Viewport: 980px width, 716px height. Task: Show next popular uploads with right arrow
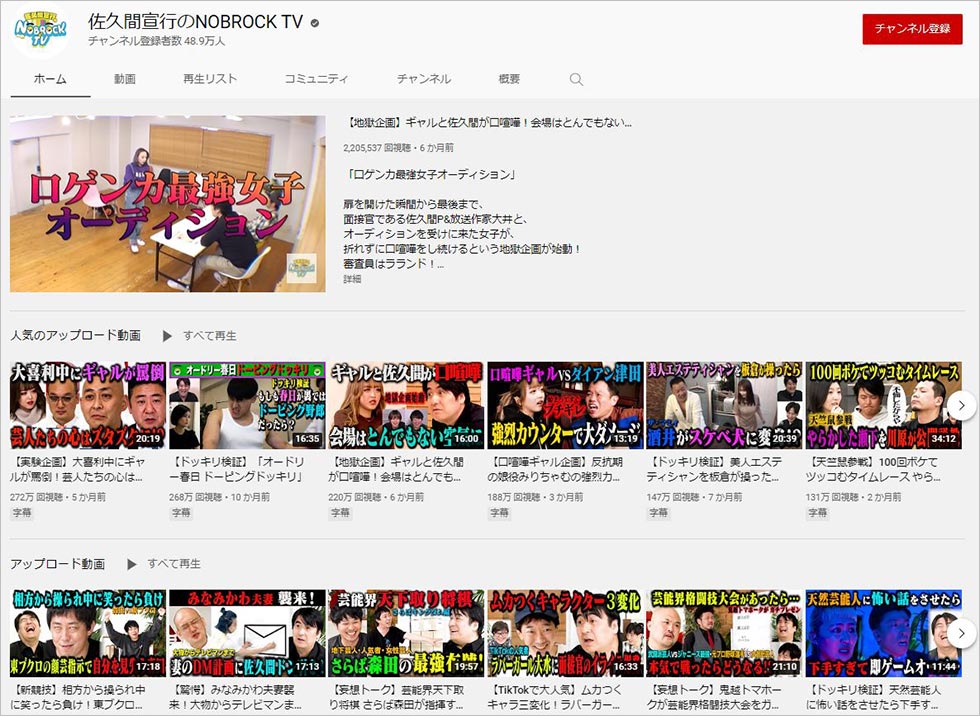962,405
